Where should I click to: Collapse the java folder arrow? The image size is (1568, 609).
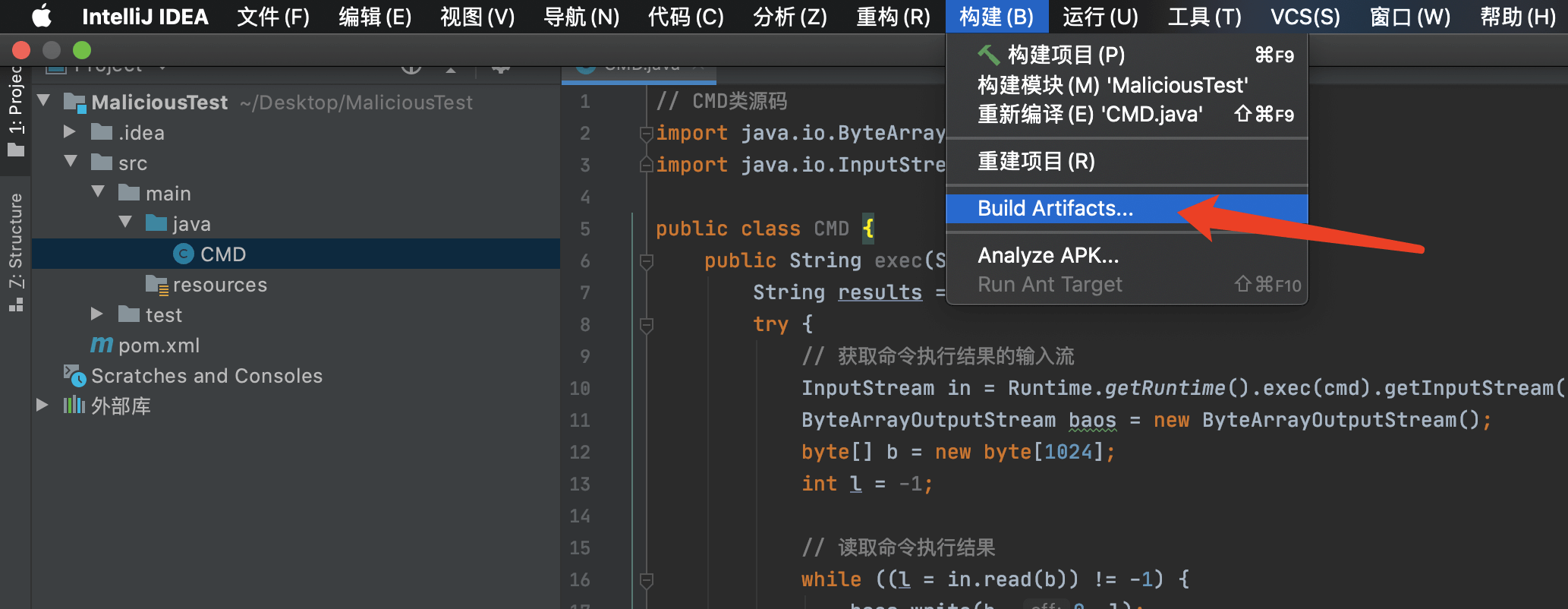[x=126, y=222]
